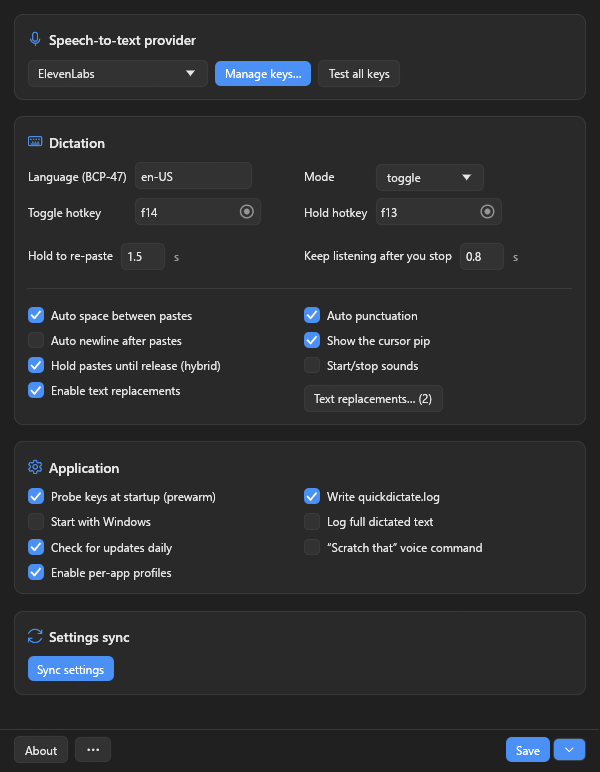Viewport: 600px width, 772px height.
Task: Click the Language (BCP-47) label
Action: coord(77,177)
